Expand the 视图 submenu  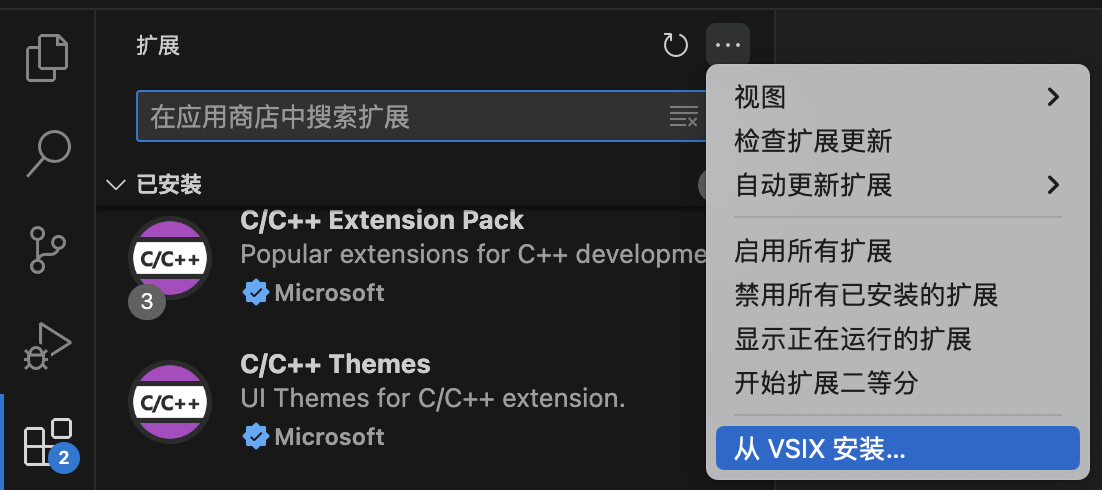896,96
